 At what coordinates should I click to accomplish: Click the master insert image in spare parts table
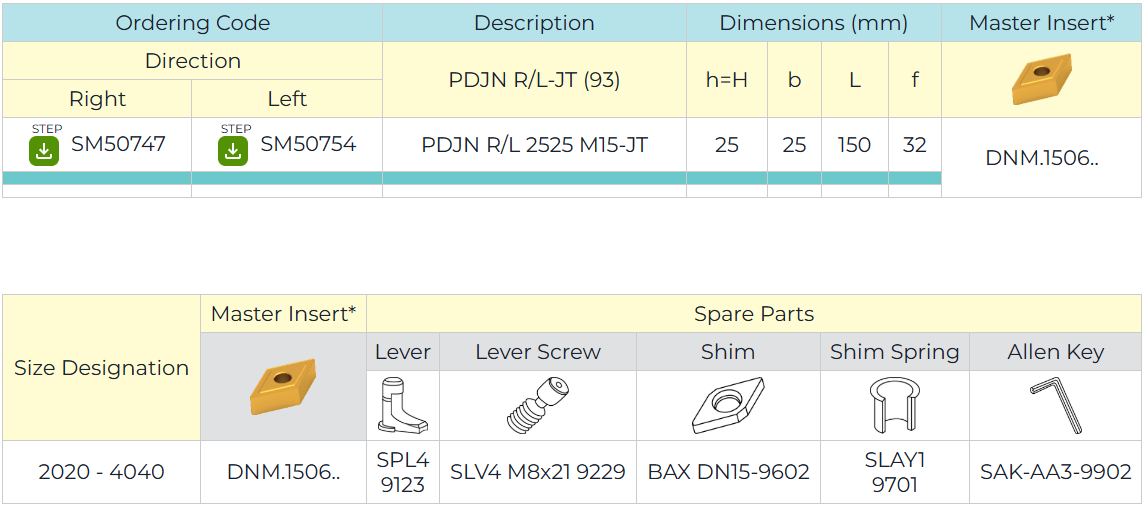(283, 386)
